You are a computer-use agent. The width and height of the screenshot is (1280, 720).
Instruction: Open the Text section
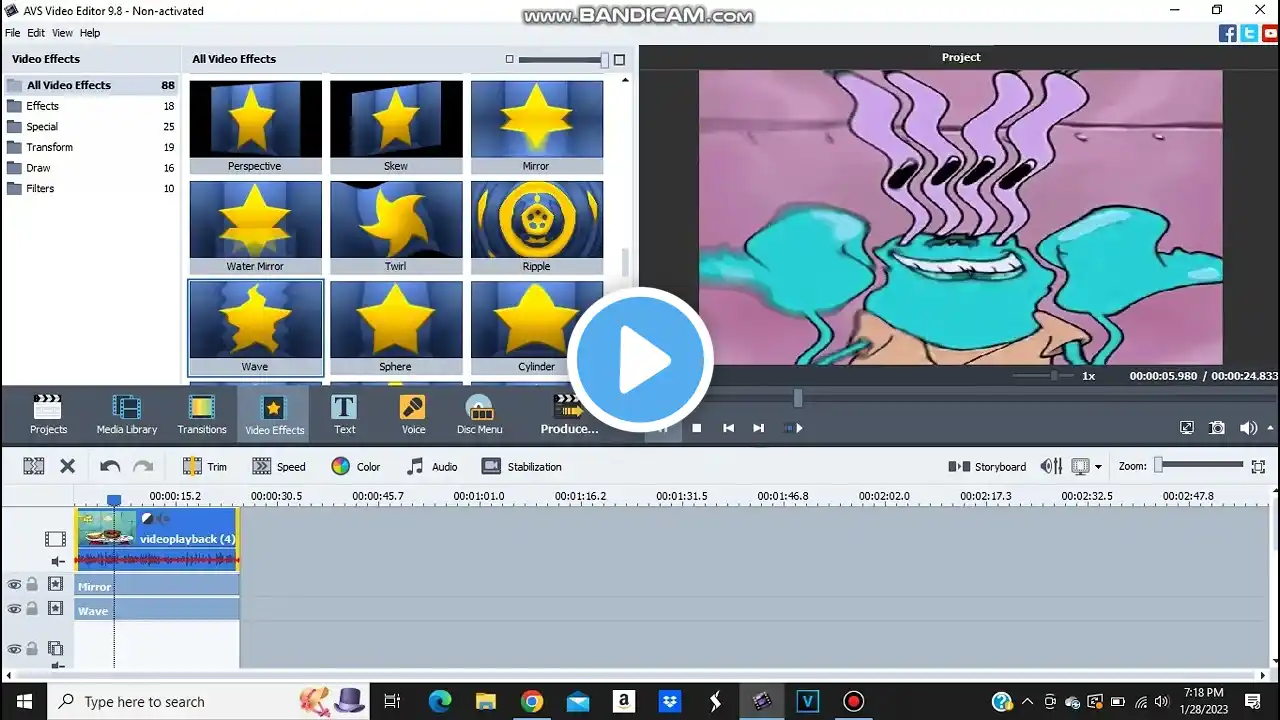pyautogui.click(x=344, y=415)
